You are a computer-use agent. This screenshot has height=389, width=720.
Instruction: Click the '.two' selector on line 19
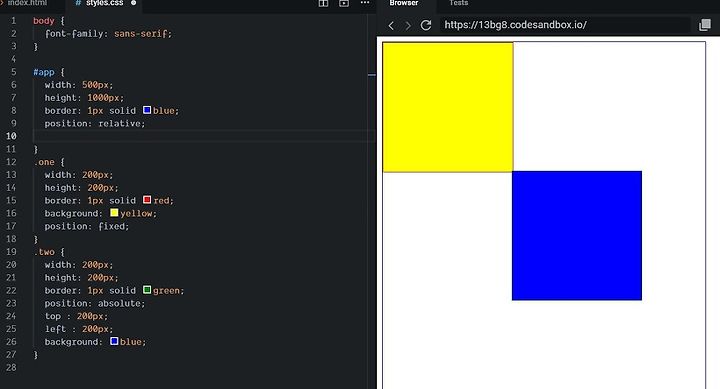click(44, 252)
